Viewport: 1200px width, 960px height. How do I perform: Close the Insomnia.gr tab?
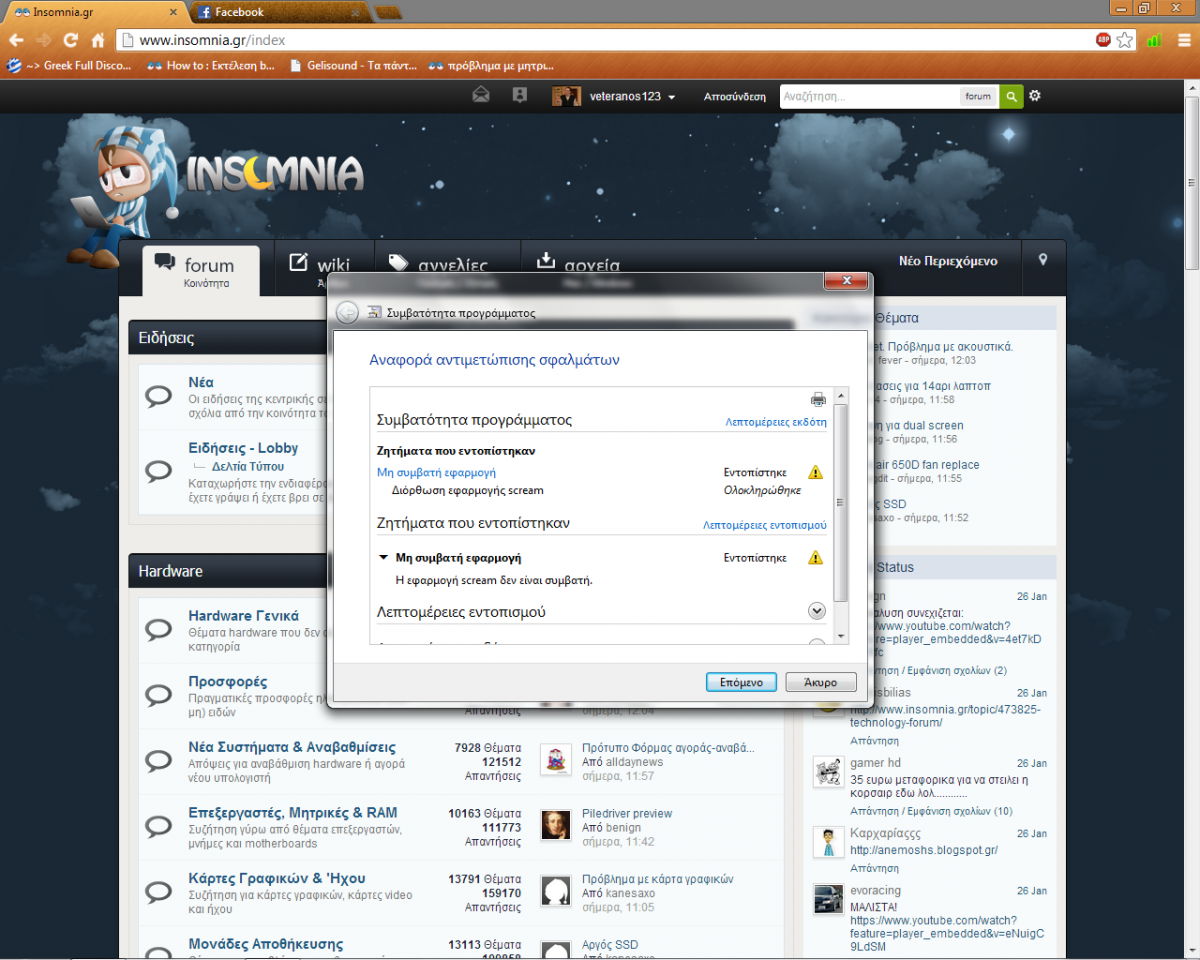(175, 12)
